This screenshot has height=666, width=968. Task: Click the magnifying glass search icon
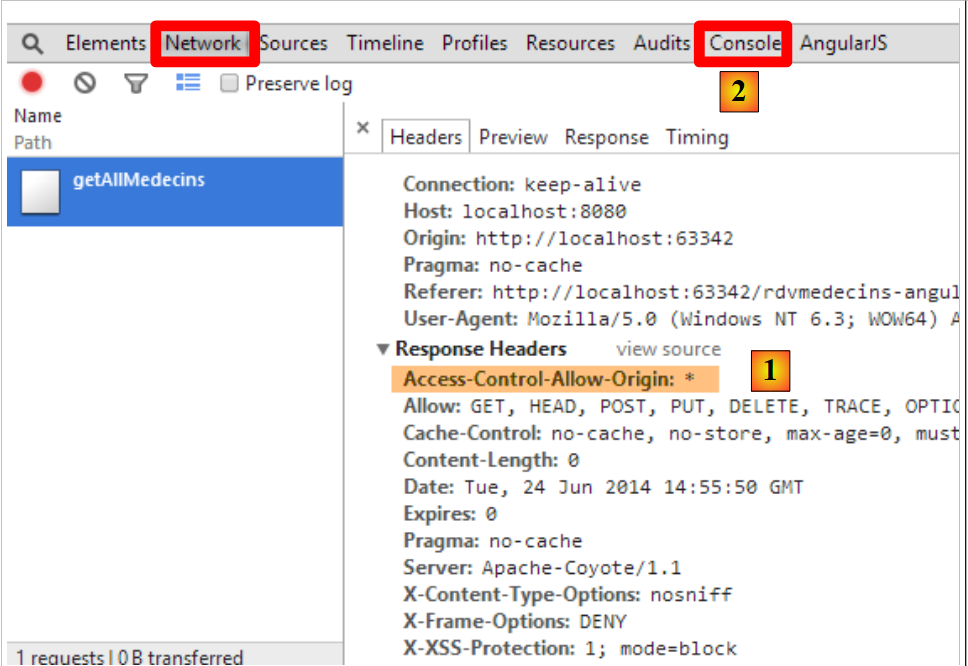[33, 44]
